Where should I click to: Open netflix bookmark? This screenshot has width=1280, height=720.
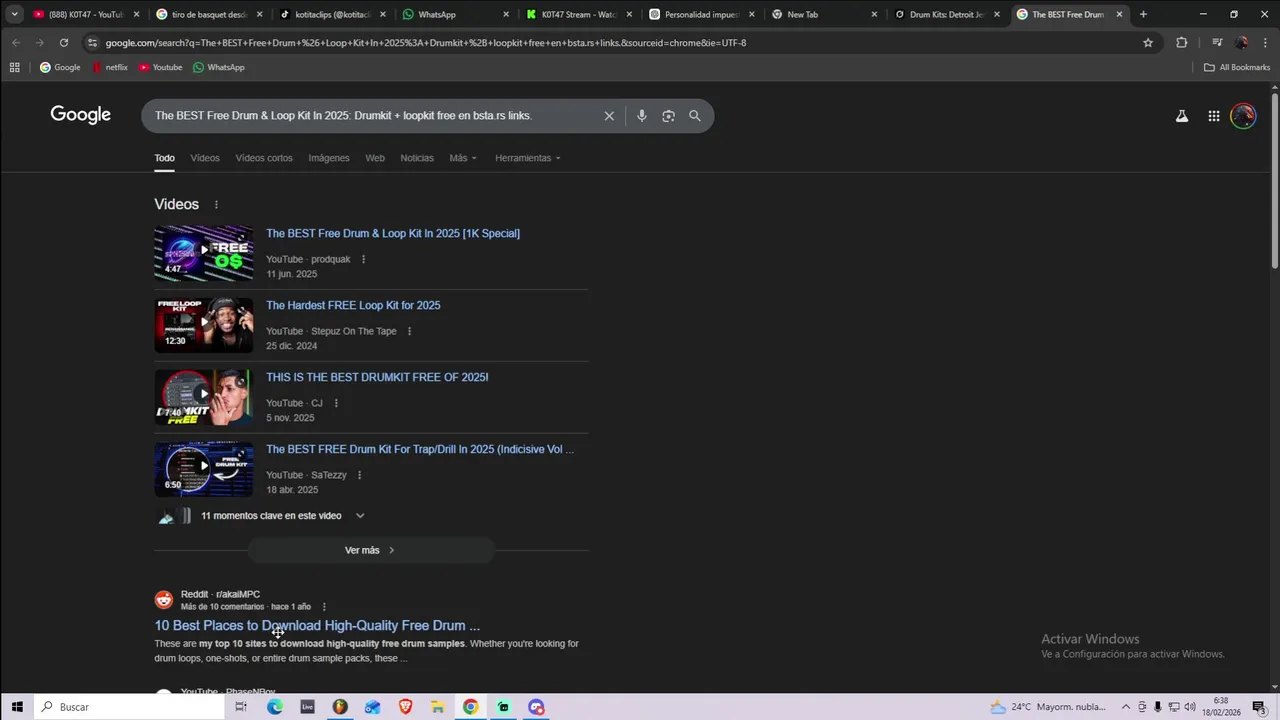(110, 67)
